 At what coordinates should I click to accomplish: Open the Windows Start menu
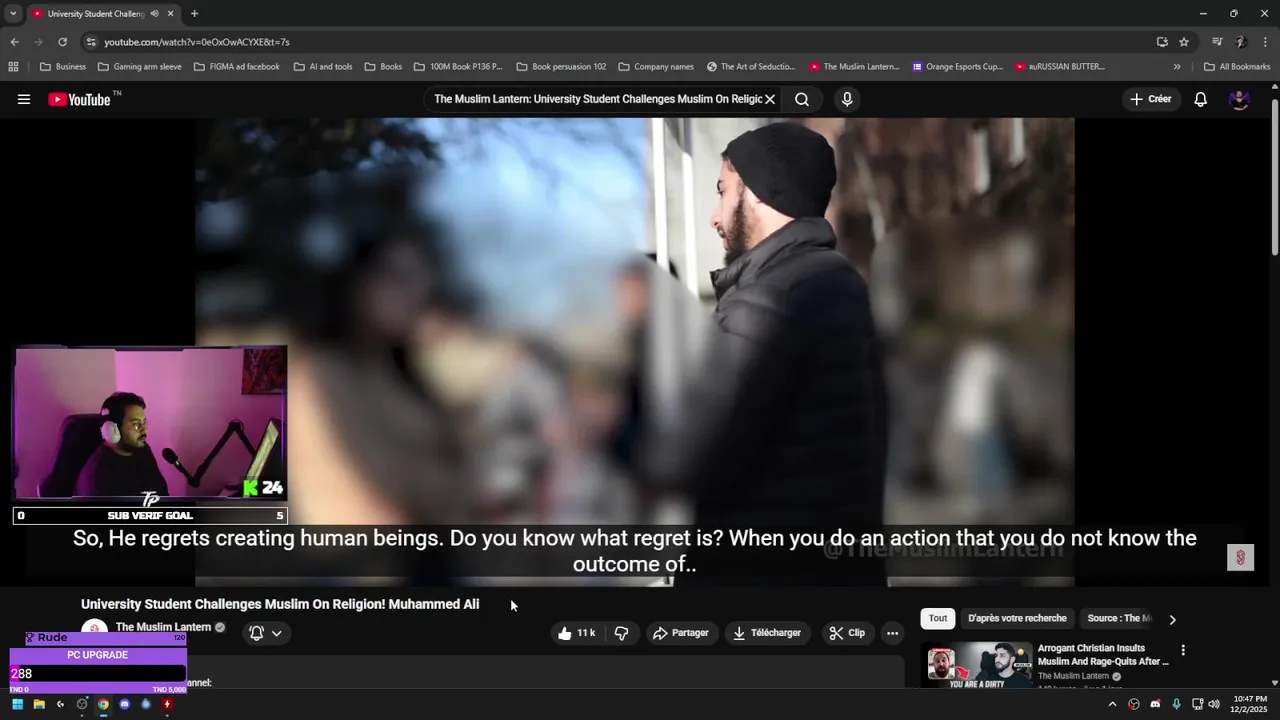(x=17, y=704)
